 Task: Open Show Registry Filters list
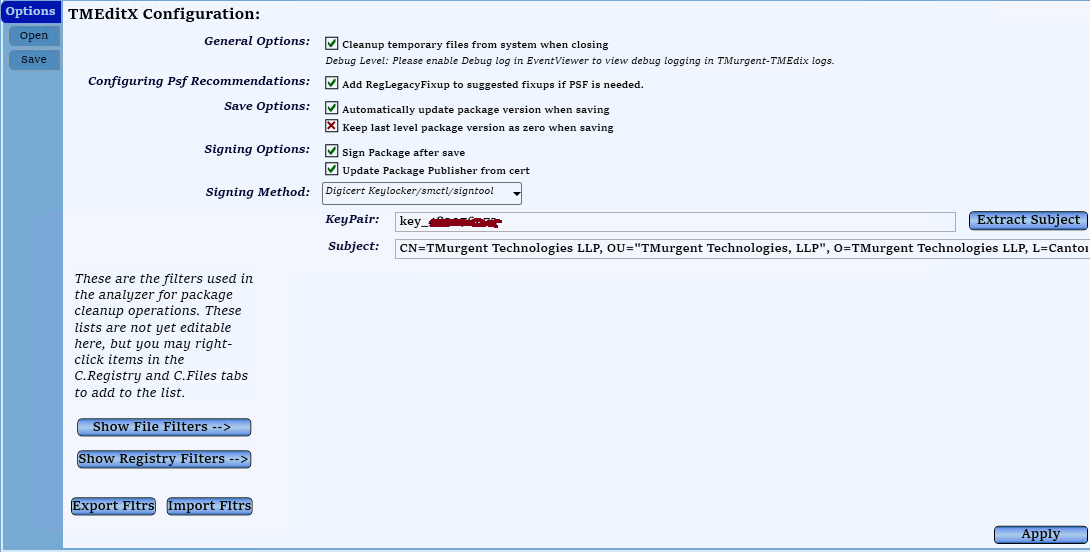164,459
